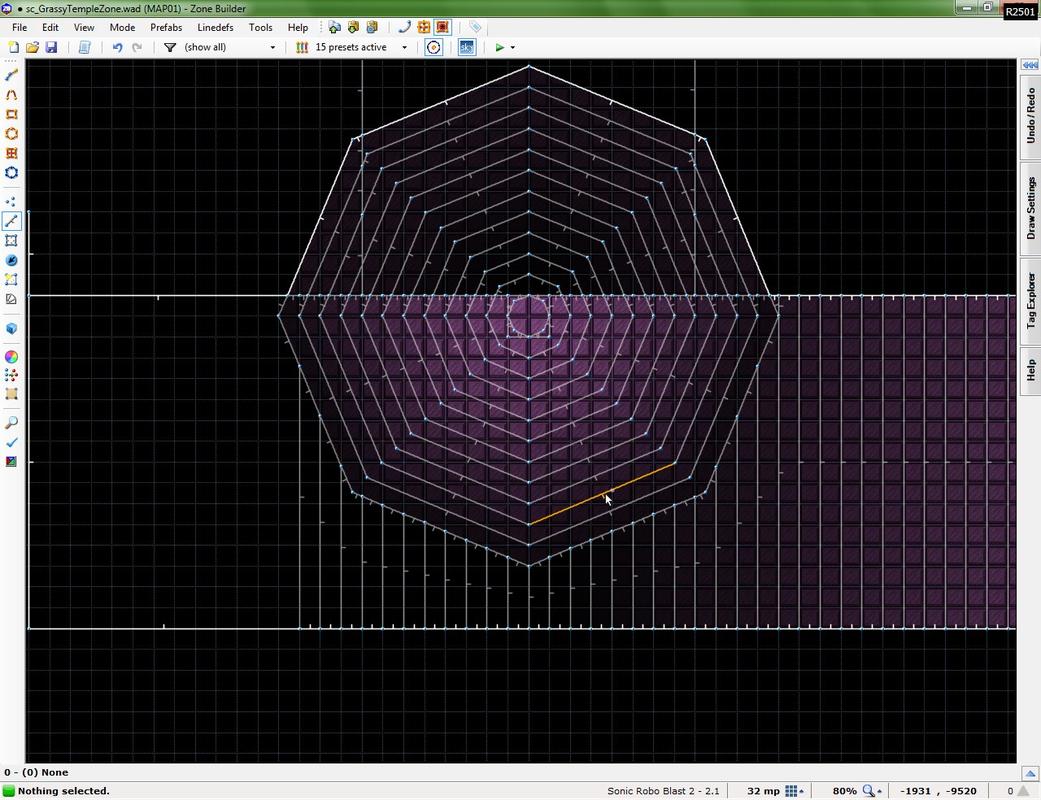Toggle the highlighted red merge-geometry button
The width and height of the screenshot is (1041, 800).
click(x=442, y=27)
